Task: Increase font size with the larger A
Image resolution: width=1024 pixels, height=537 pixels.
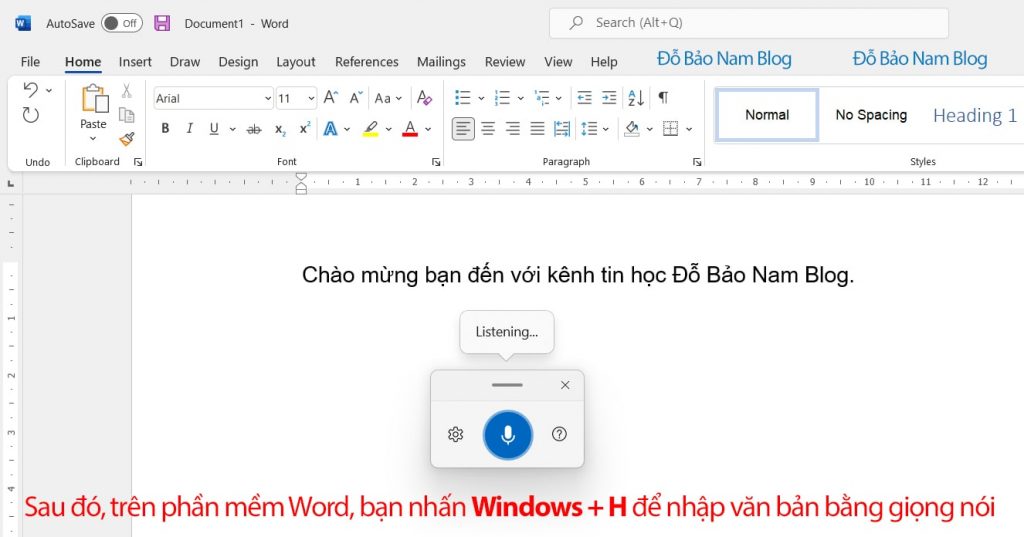Action: [x=331, y=98]
